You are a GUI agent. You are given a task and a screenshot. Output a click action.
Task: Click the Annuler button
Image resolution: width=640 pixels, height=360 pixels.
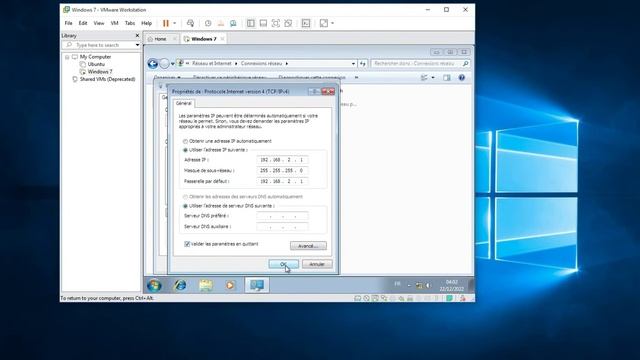tap(317, 264)
